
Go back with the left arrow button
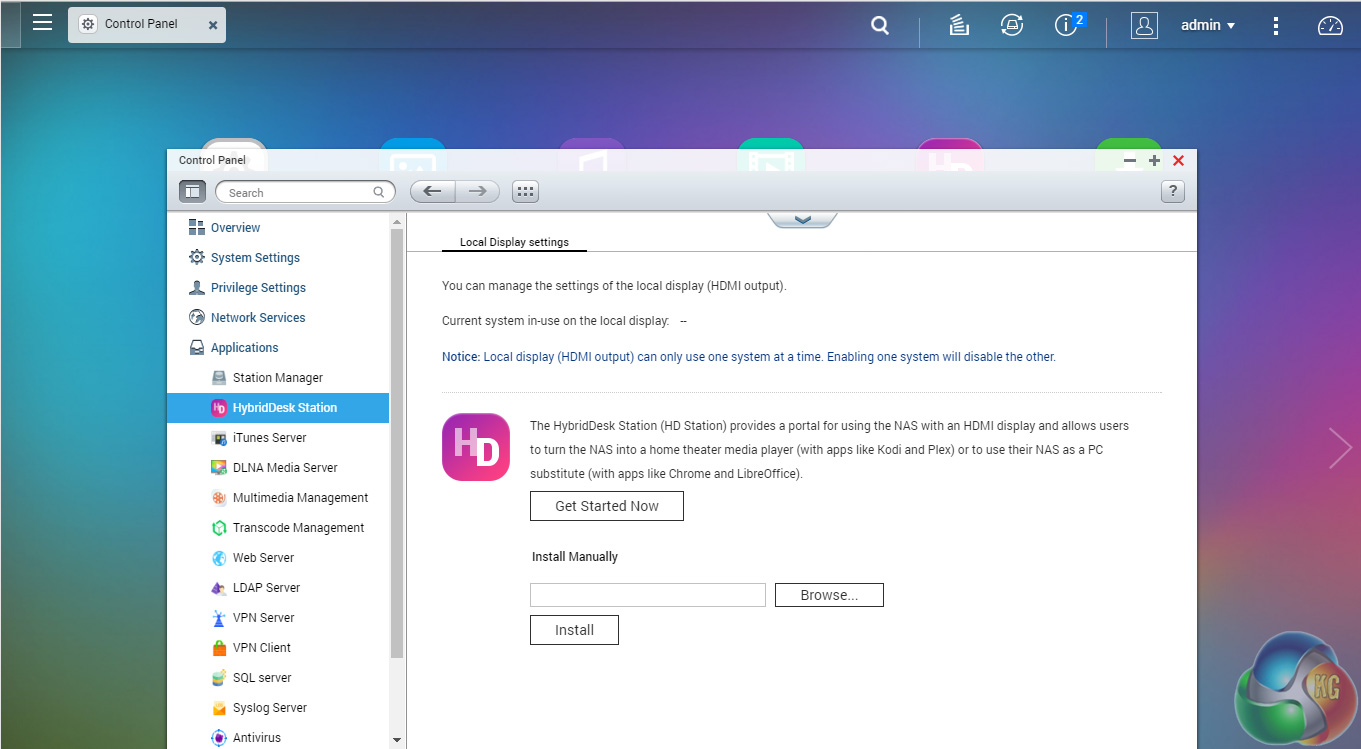click(433, 192)
